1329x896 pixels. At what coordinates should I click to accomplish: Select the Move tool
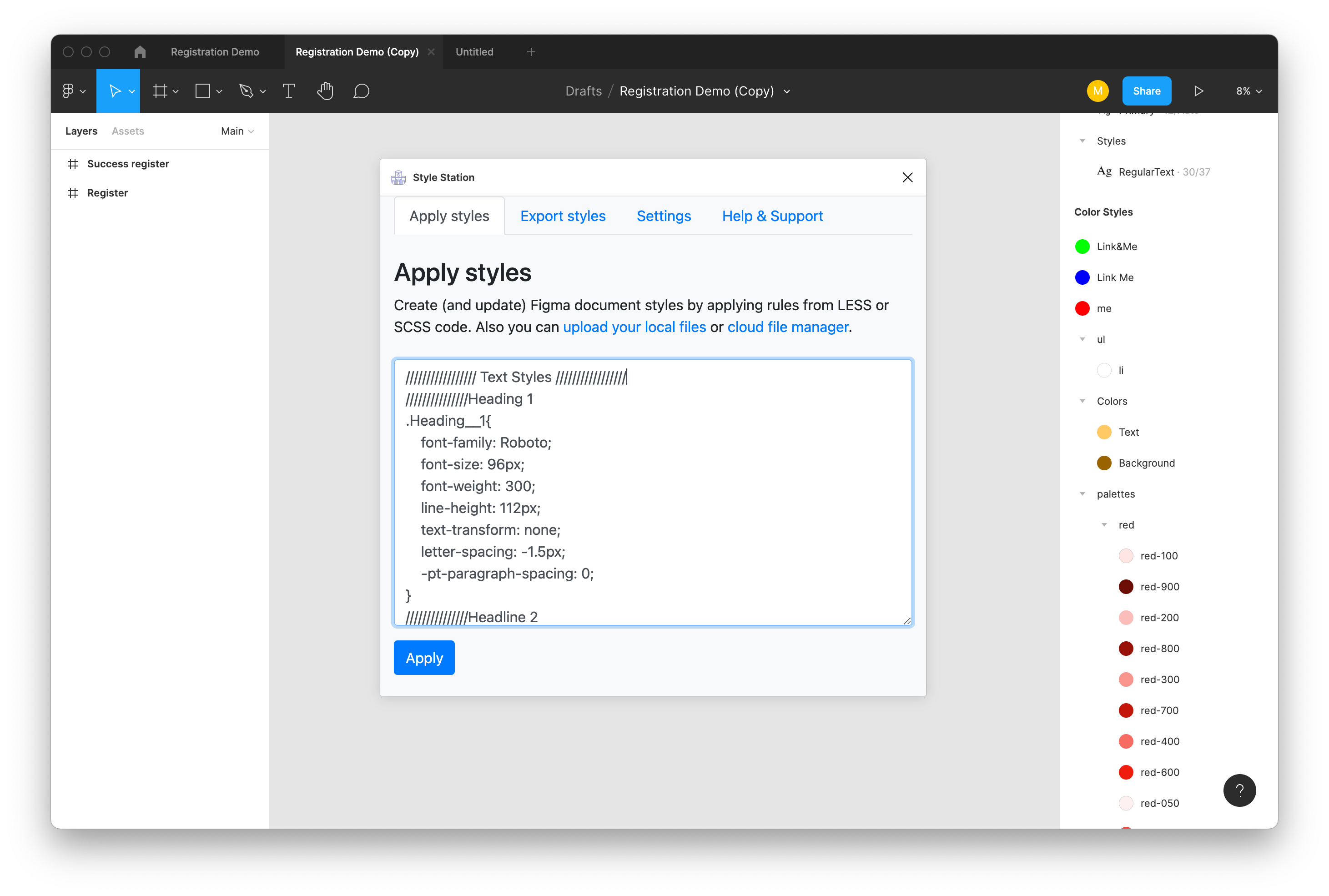pyautogui.click(x=114, y=91)
